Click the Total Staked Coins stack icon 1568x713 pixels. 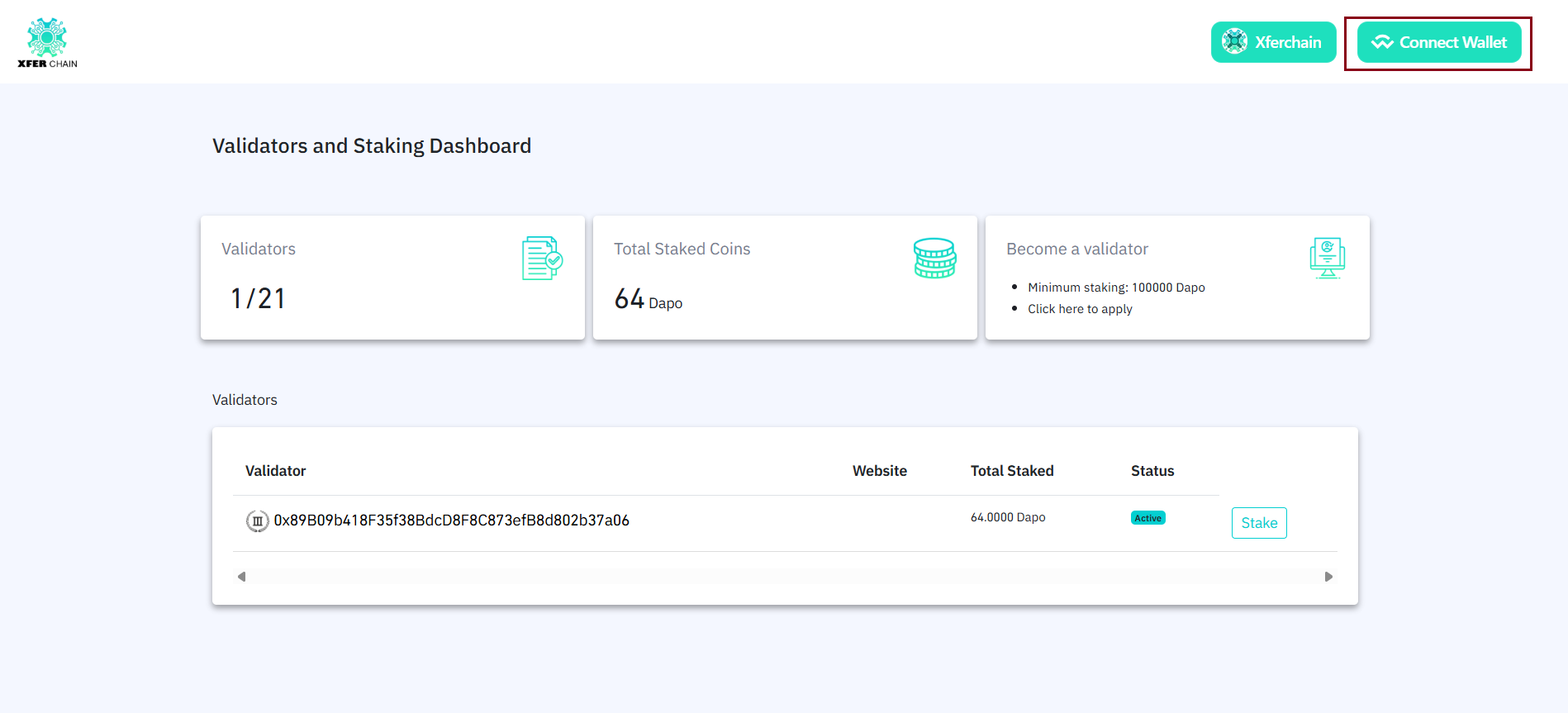[x=935, y=258]
